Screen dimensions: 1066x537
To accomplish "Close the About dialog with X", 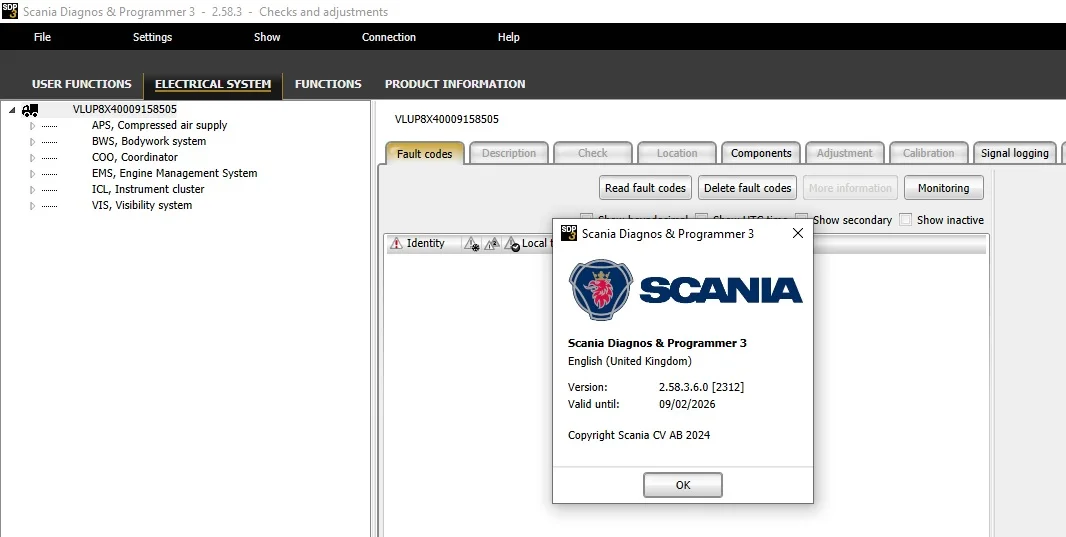I will tap(797, 233).
